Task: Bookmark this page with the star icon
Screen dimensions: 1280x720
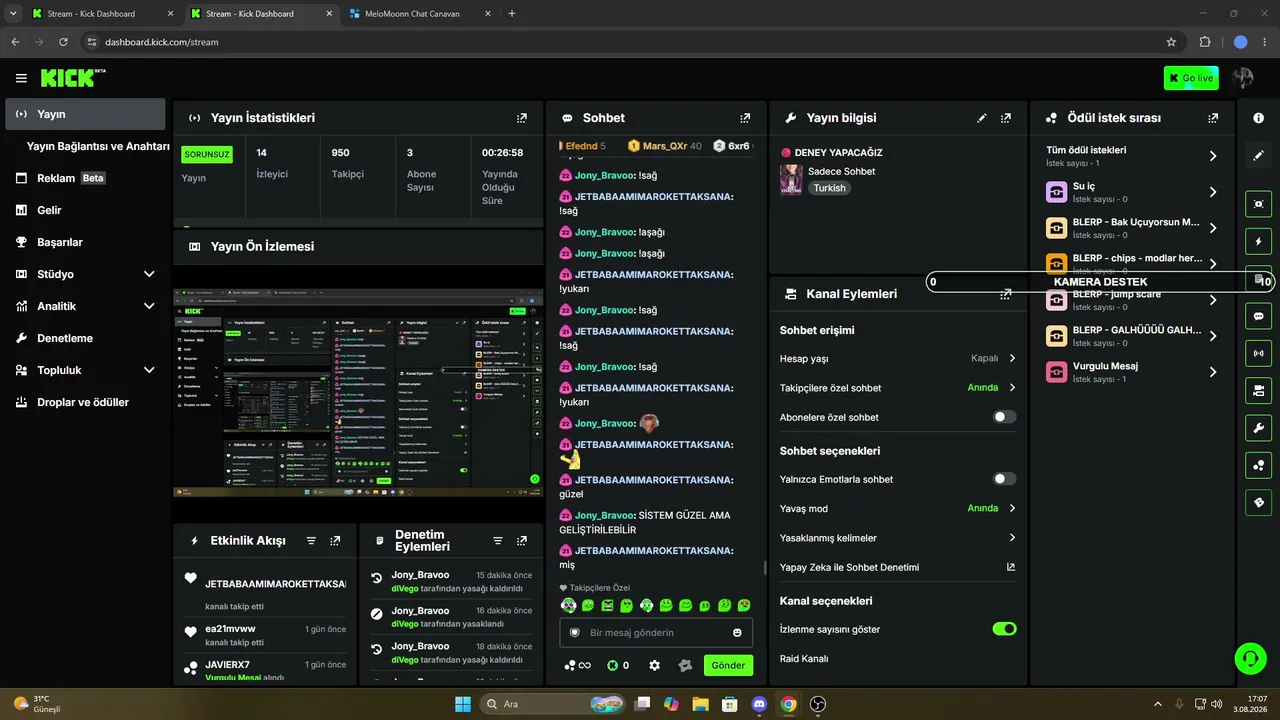Action: point(1171,42)
